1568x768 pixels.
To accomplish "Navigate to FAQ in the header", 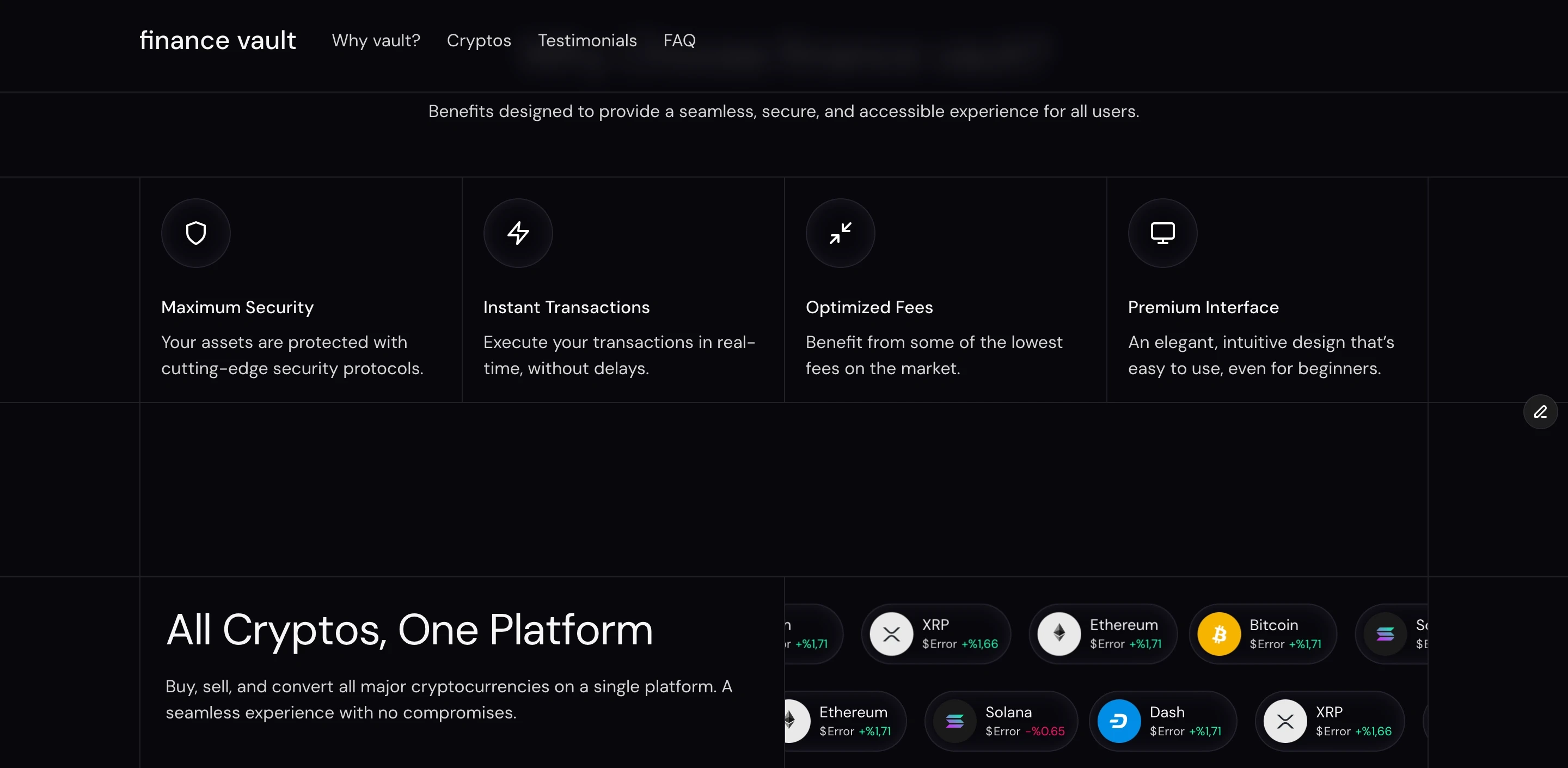I will [x=679, y=40].
